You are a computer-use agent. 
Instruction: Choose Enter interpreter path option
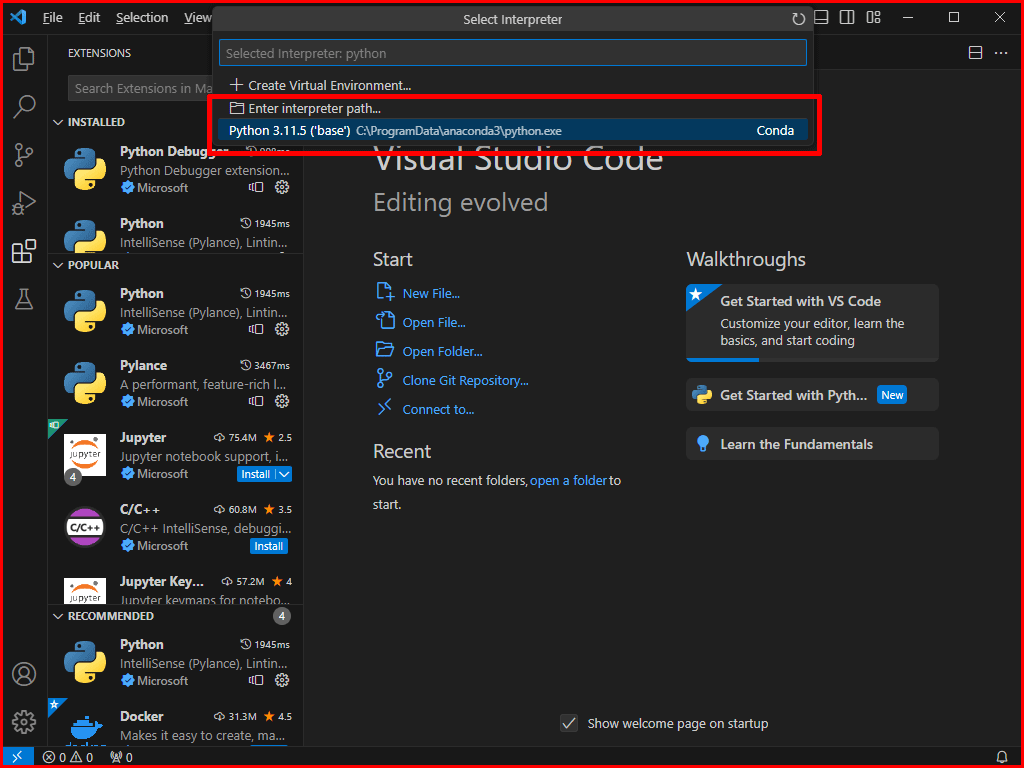(513, 108)
